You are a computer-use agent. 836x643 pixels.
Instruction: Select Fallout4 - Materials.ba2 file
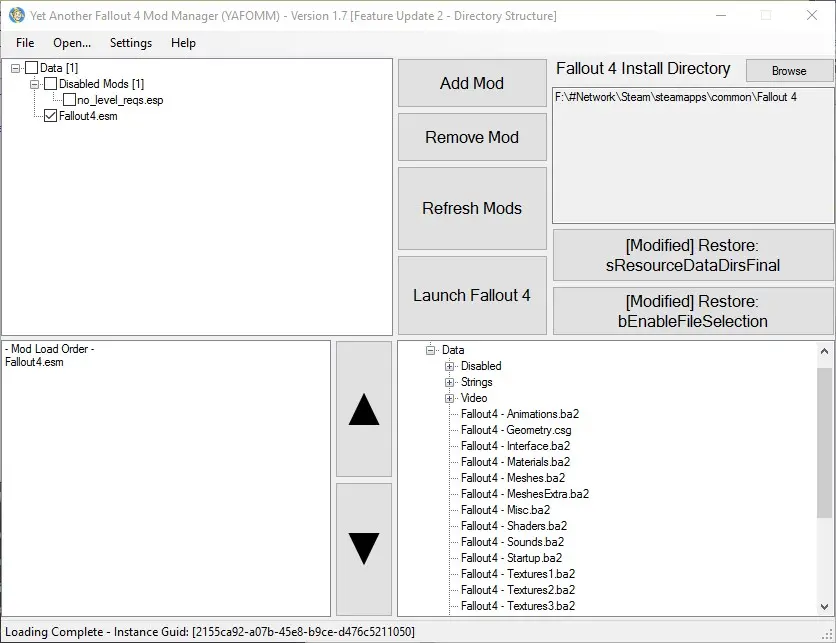coord(516,462)
